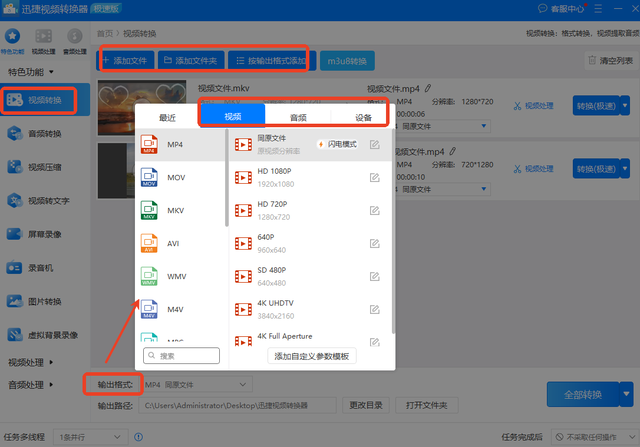Click the 打开文件夹 button
Viewport: 640px width, 447px height.
(427, 405)
